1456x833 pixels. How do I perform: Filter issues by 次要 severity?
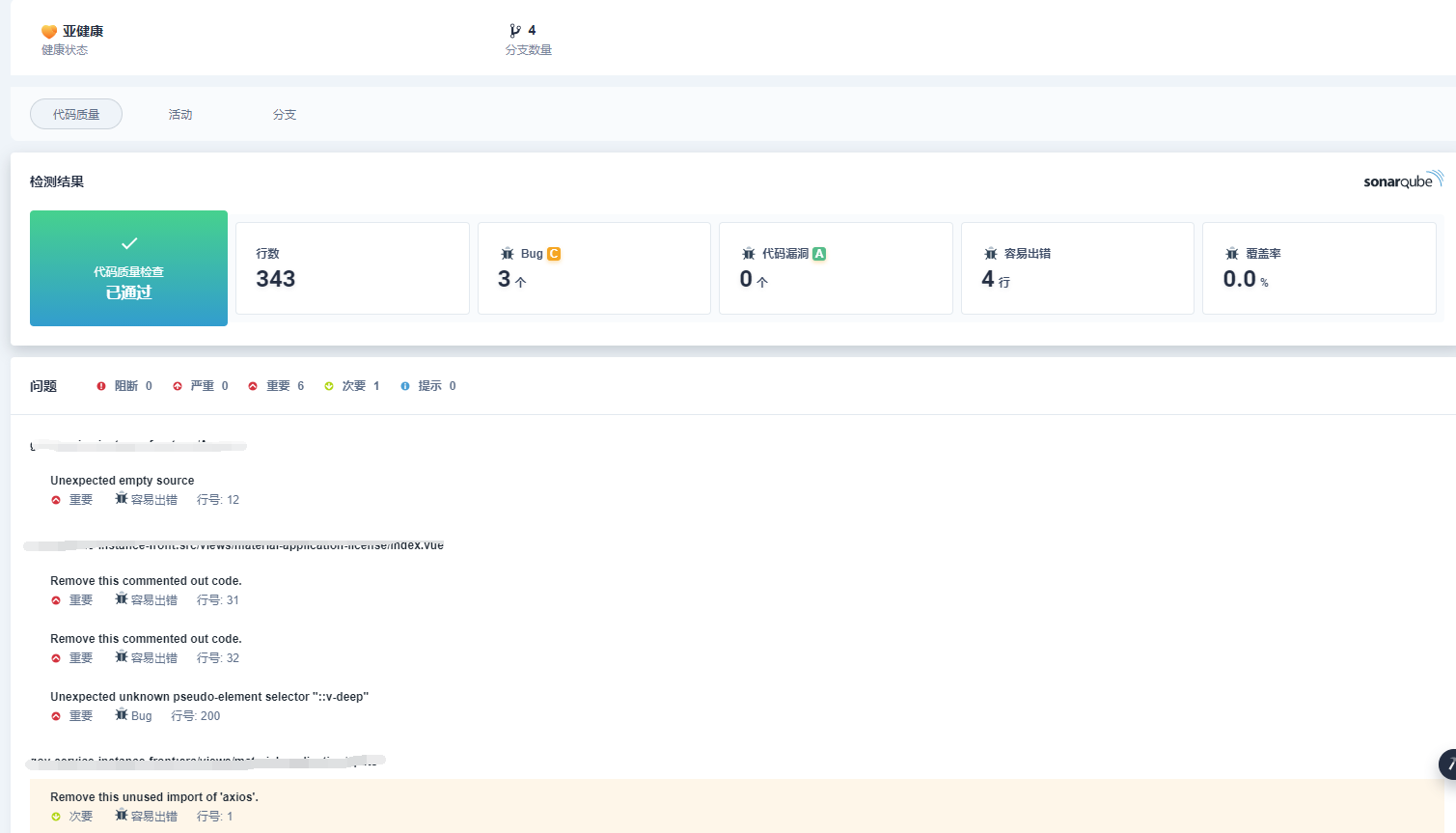coord(352,386)
